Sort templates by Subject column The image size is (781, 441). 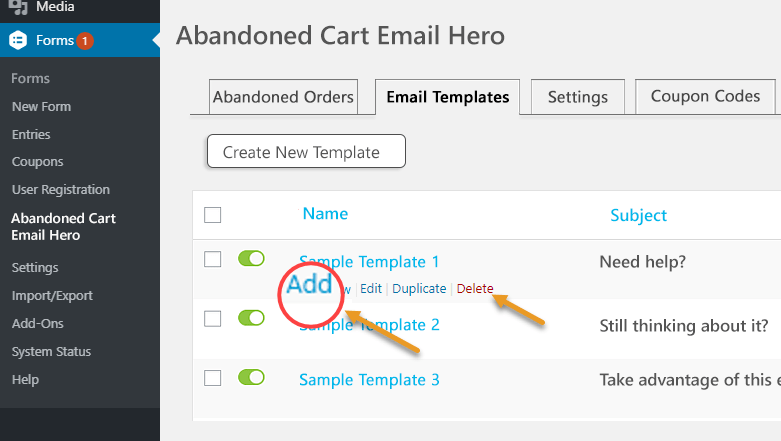[639, 215]
